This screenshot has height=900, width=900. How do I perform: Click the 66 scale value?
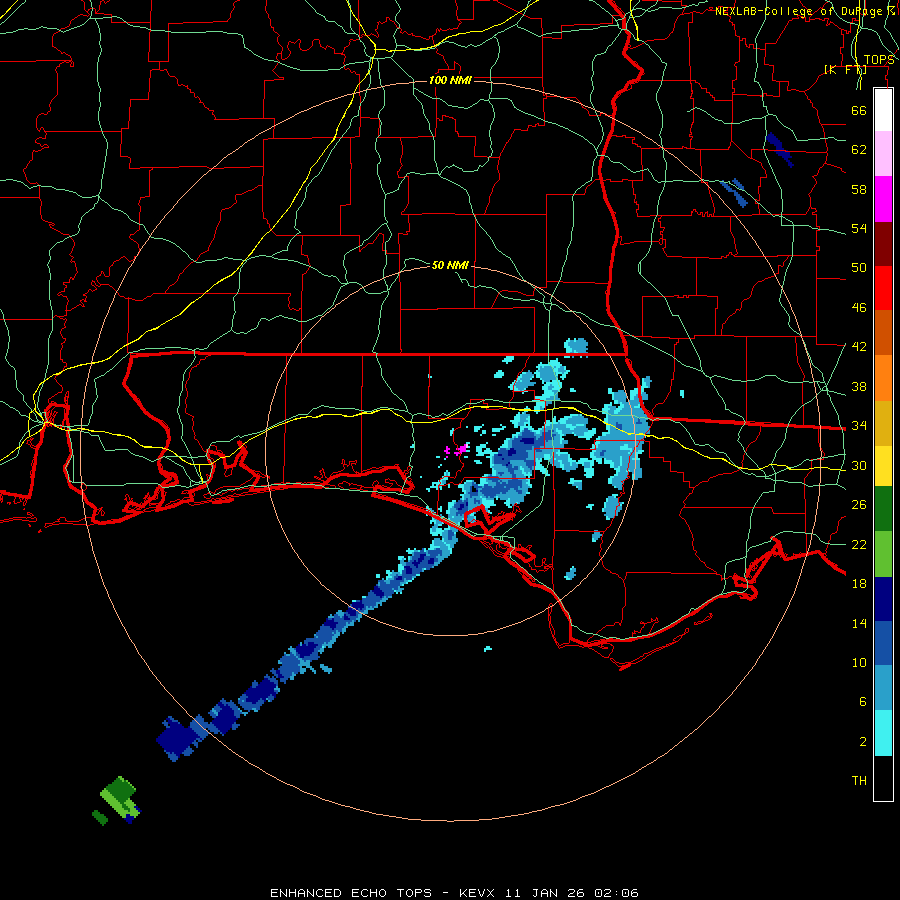coord(859,110)
